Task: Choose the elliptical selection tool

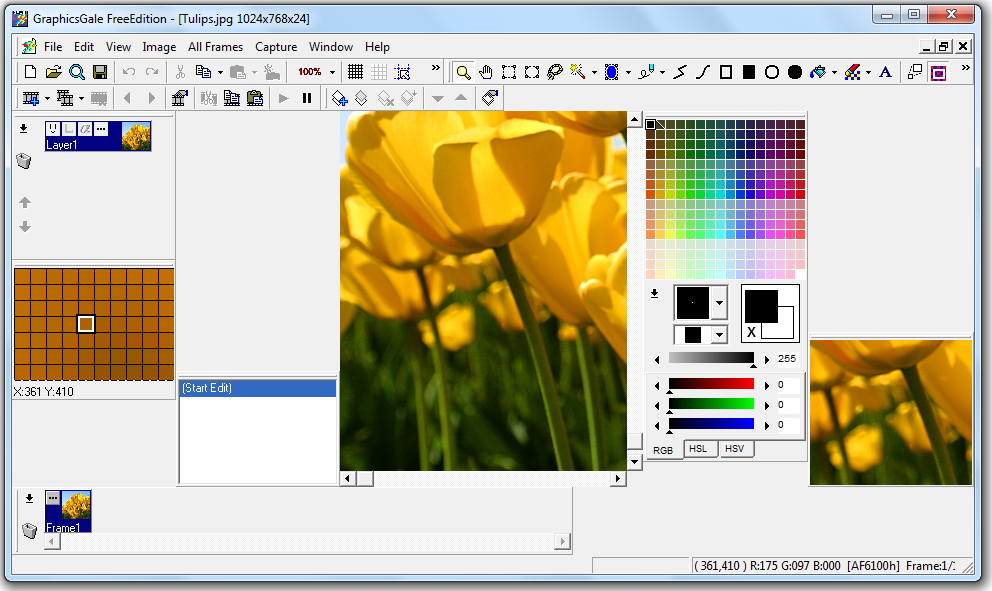Action: coord(532,72)
